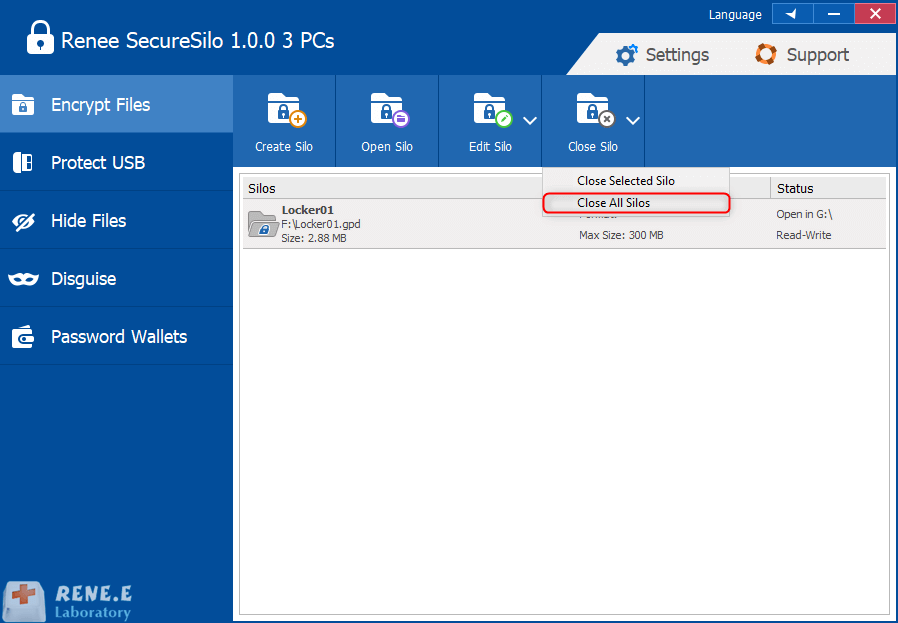Switch to the Protect USB section
Screen dimensions: 898x623
[x=98, y=163]
